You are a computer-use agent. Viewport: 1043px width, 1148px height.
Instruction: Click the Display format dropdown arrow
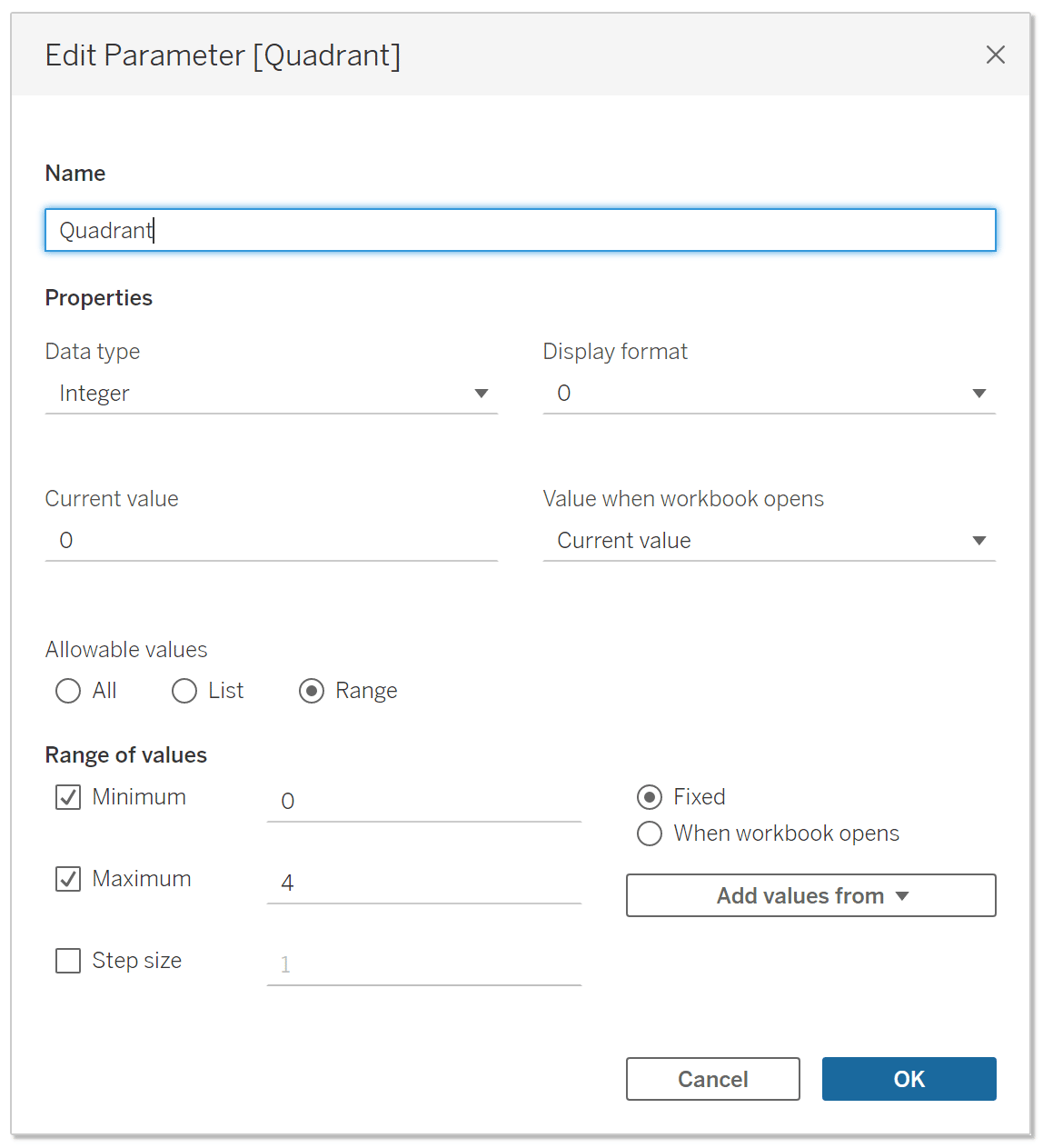[x=979, y=394]
